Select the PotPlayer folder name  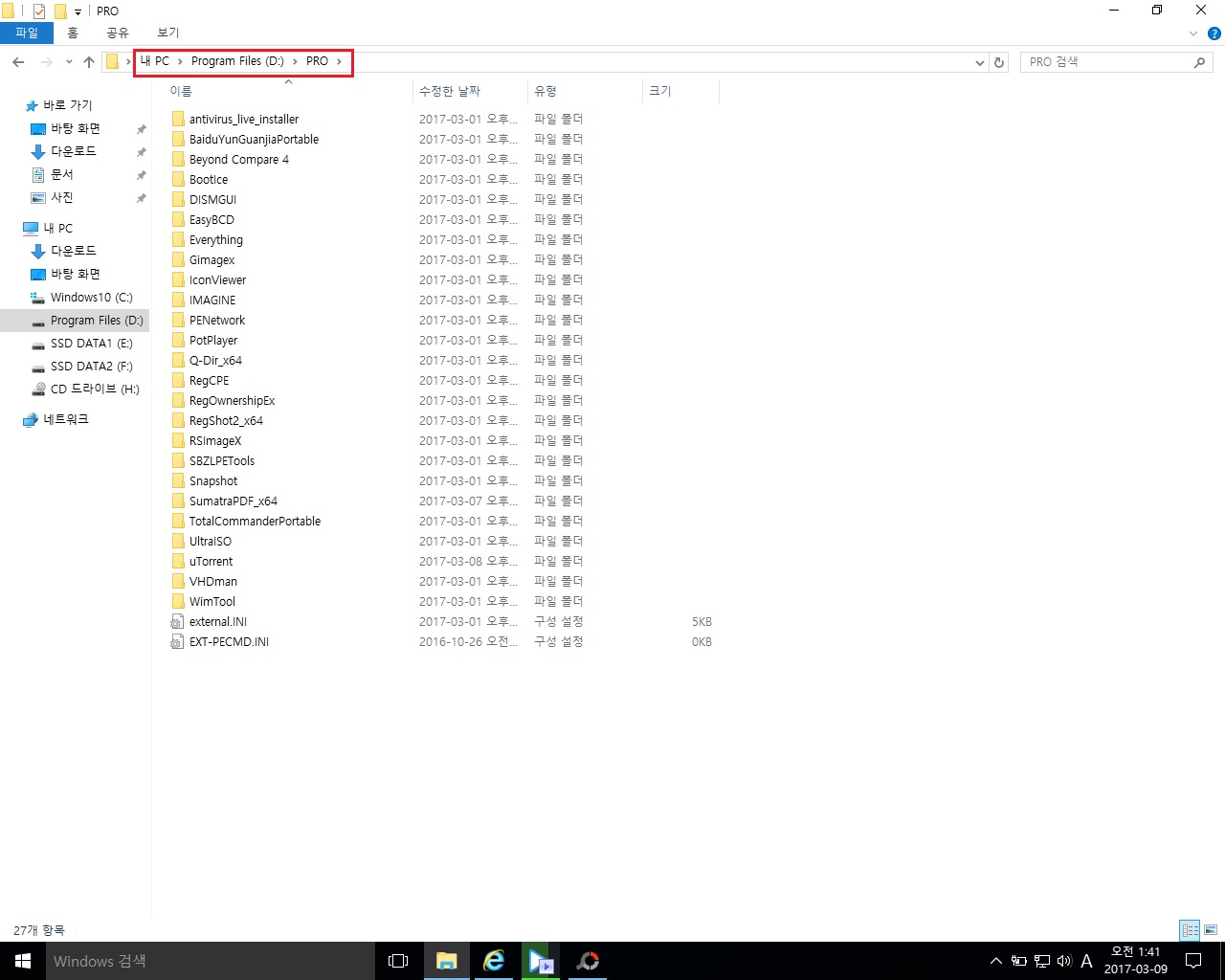coord(213,341)
